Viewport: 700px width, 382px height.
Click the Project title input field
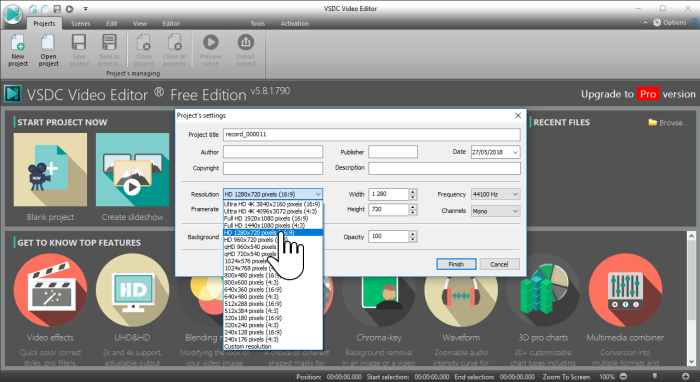pyautogui.click(x=371, y=134)
